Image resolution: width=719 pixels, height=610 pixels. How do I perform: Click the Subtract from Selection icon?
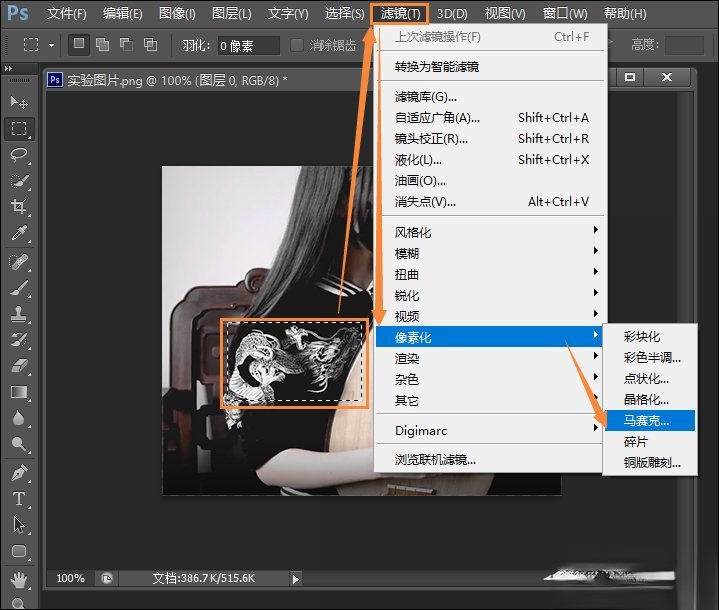[126, 44]
